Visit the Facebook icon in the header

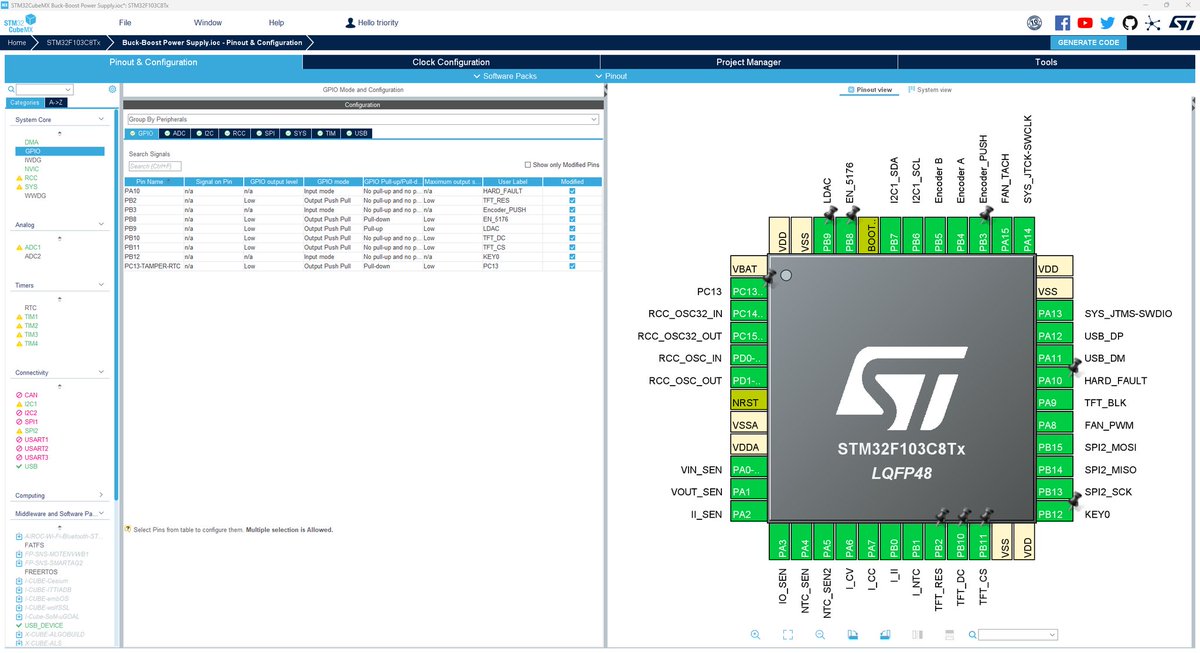tap(1062, 22)
